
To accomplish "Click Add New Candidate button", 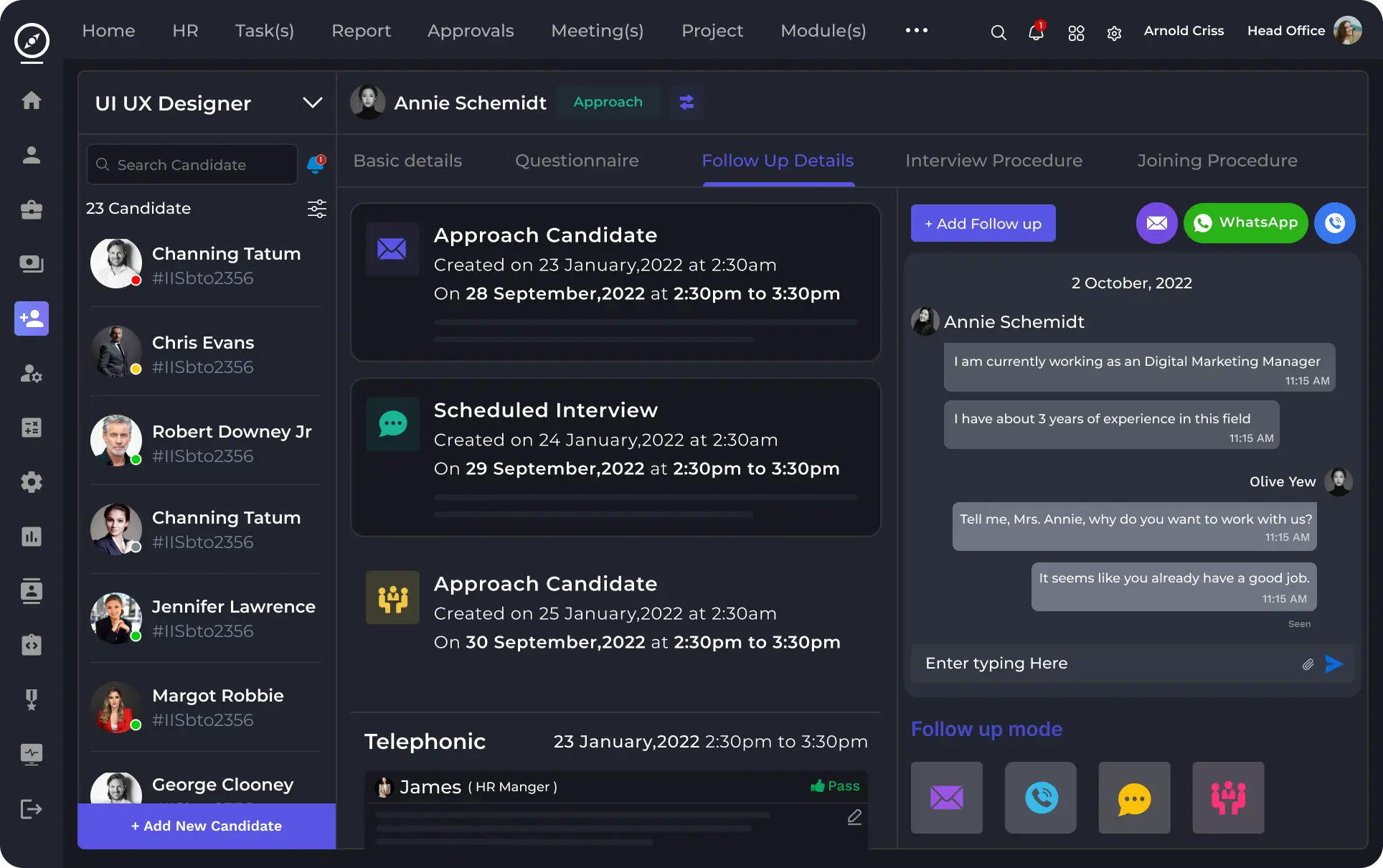I will click(x=207, y=826).
